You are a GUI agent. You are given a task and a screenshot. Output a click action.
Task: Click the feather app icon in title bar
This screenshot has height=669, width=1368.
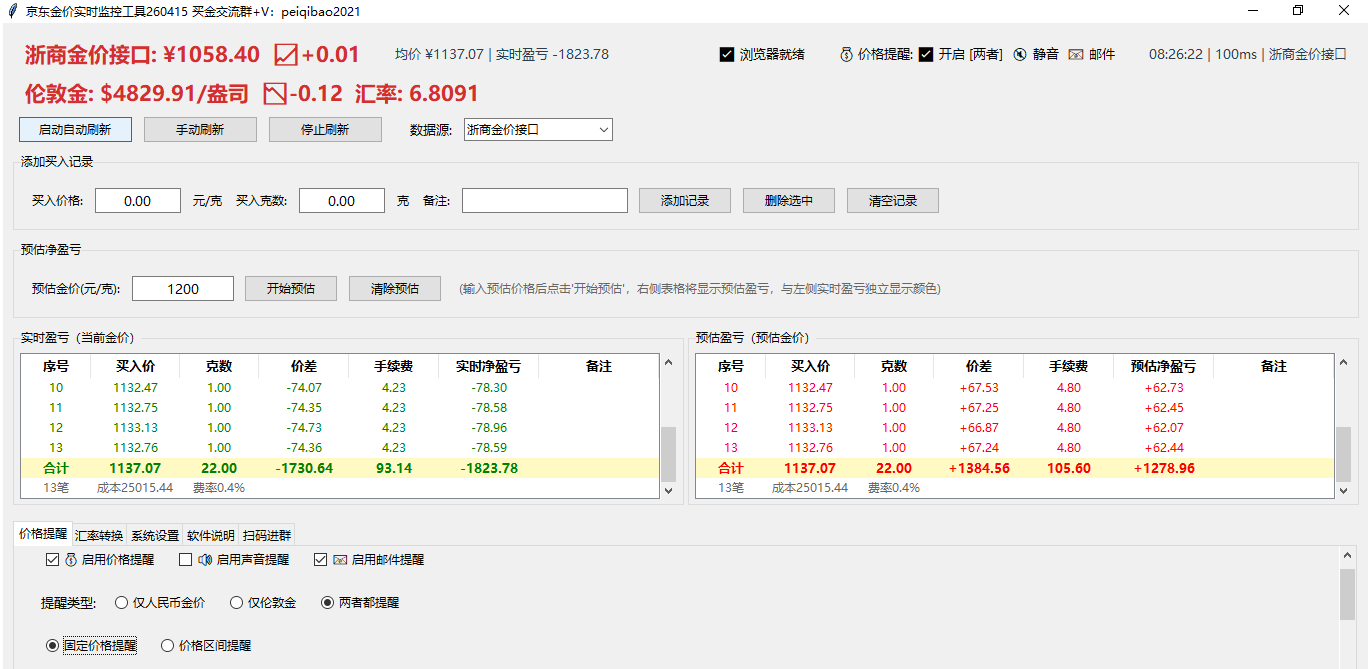(12, 11)
